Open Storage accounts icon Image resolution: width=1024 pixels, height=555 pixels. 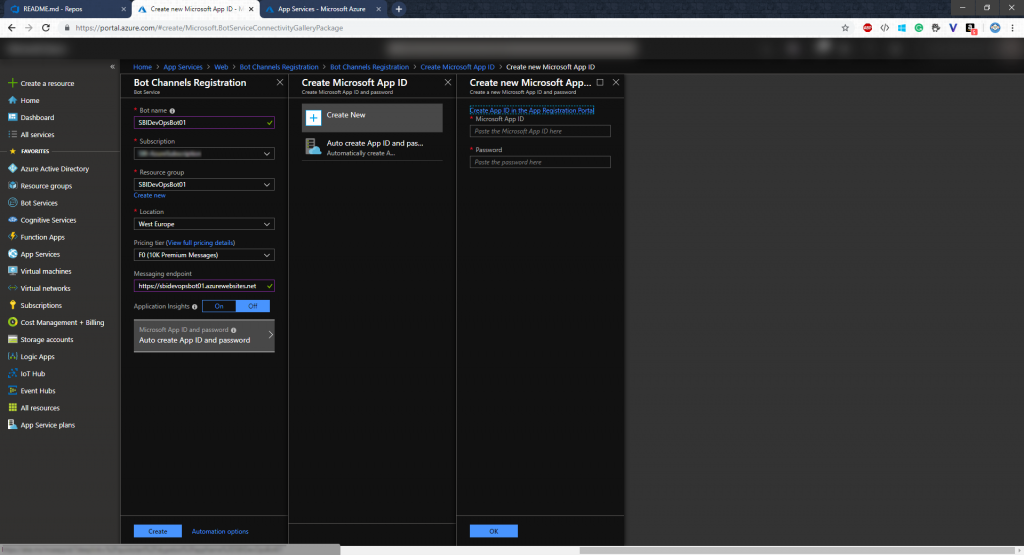(x=12, y=339)
